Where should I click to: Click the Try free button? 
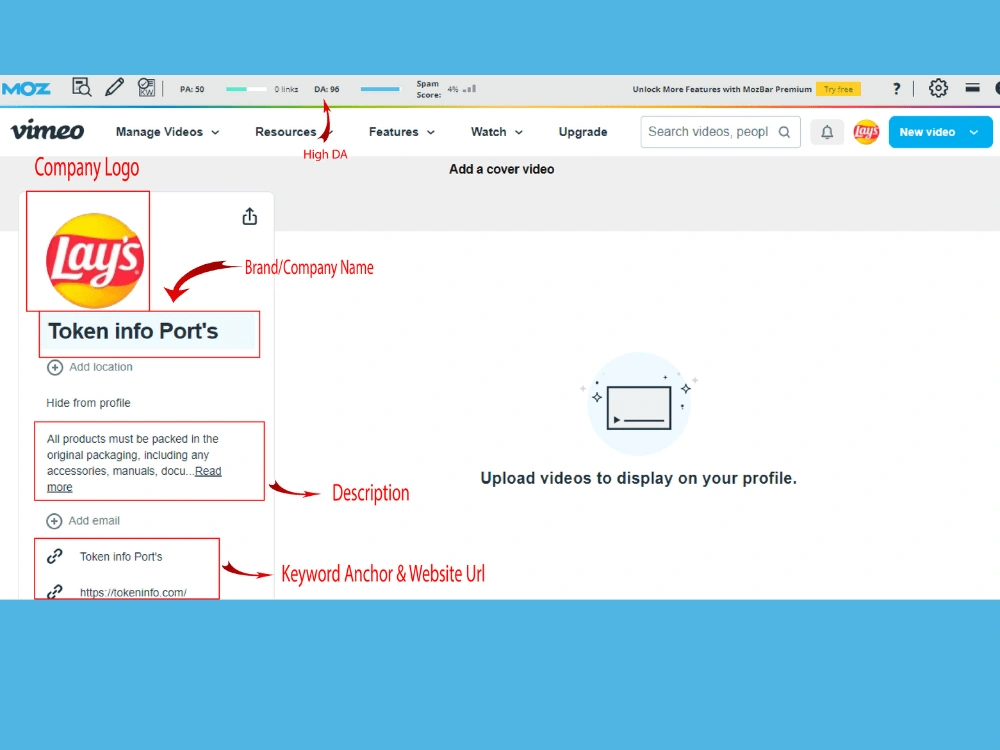coord(838,89)
